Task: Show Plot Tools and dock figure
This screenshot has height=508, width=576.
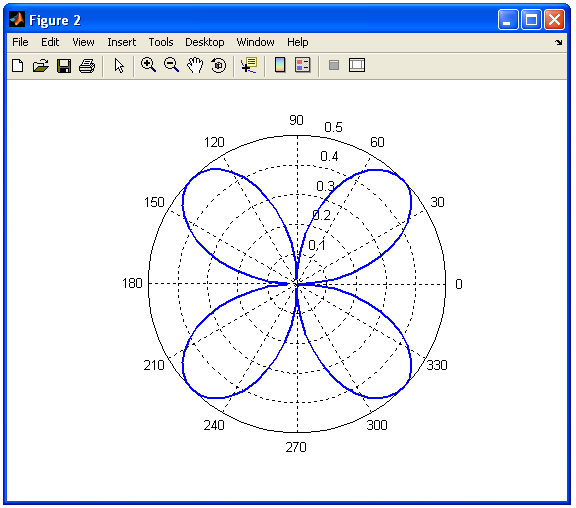Action: pos(357,65)
